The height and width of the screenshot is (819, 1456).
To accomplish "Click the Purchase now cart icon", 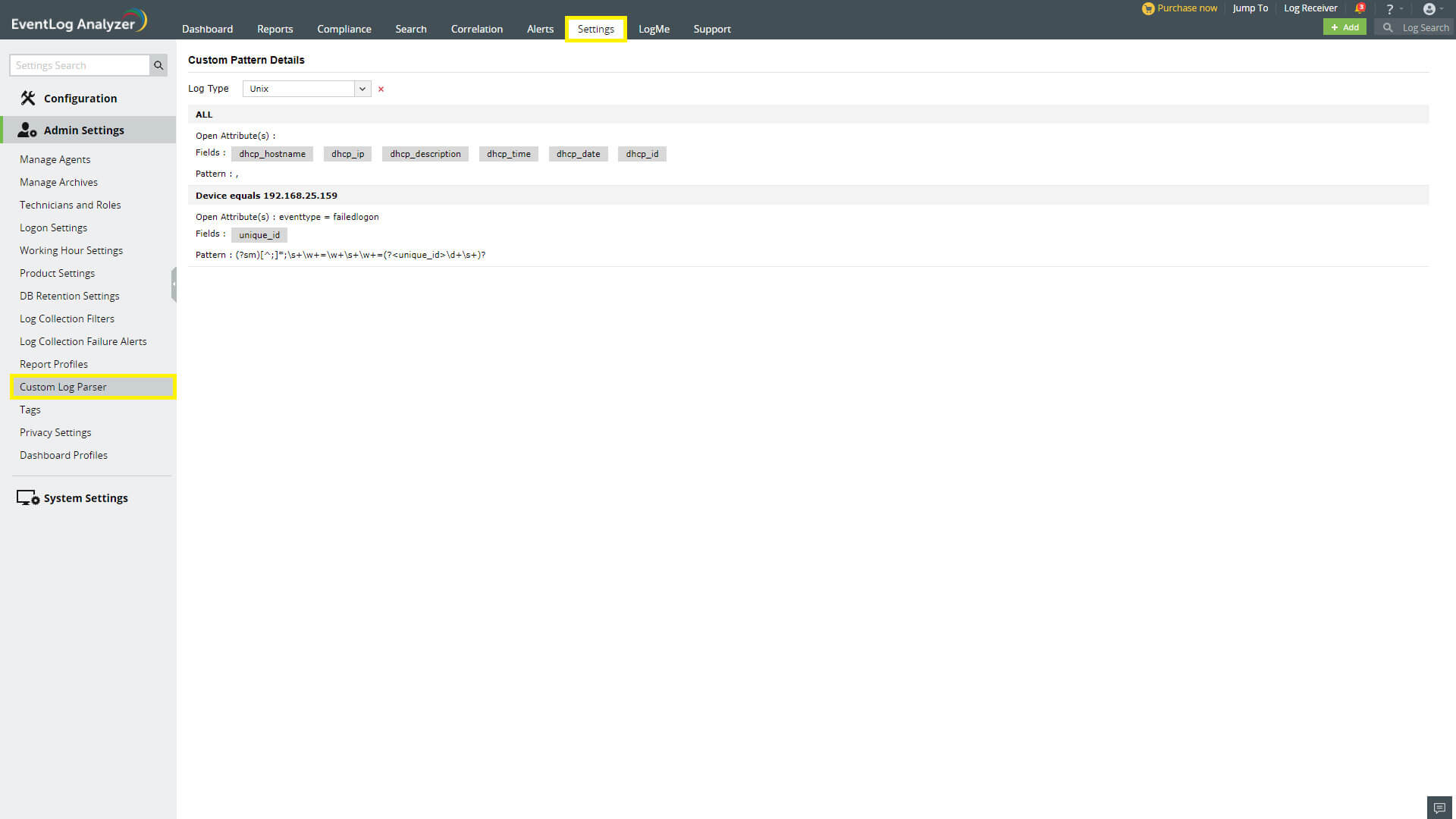I will coord(1148,9).
